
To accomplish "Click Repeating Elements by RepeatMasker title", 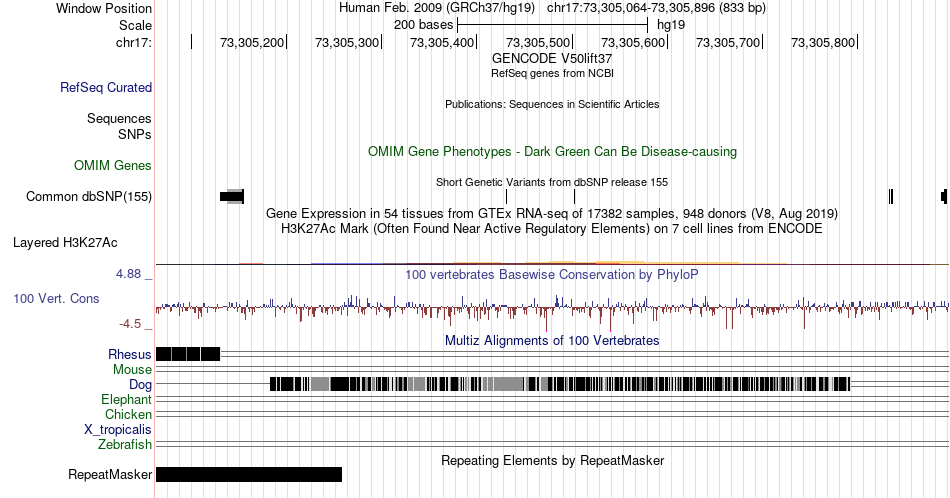I will pos(552,460).
